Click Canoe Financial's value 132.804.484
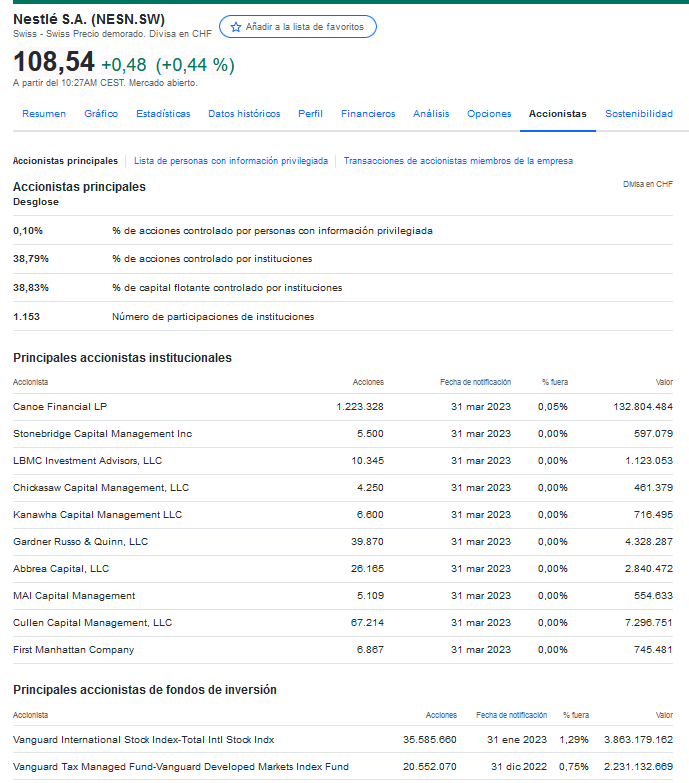The image size is (689, 783). (643, 406)
